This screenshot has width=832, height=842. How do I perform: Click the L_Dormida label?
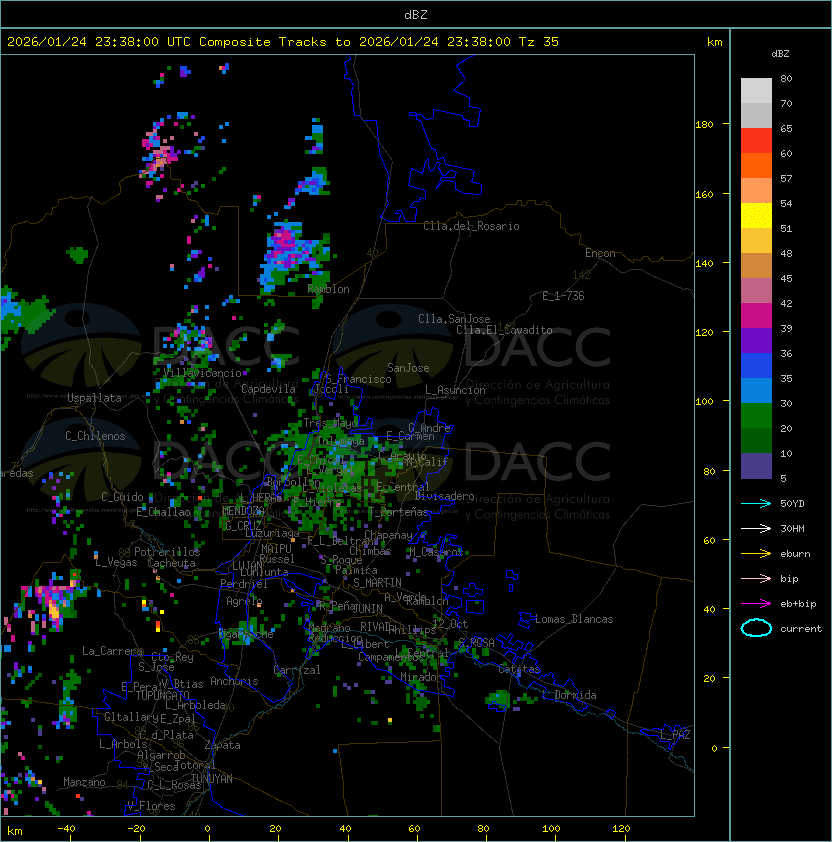pos(569,695)
